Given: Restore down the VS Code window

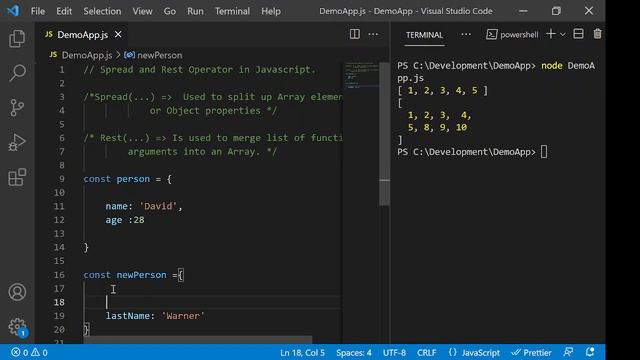Looking at the screenshot, I should pos(556,11).
